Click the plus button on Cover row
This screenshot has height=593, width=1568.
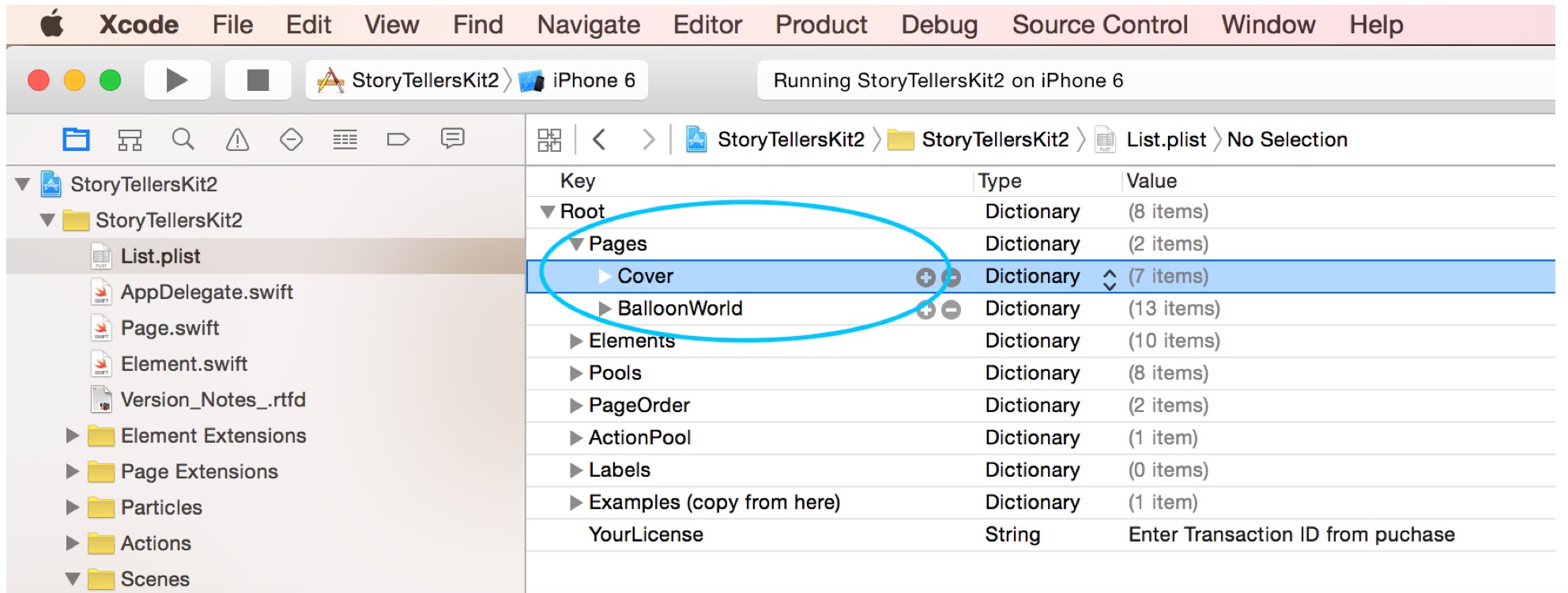pyautogui.click(x=925, y=277)
